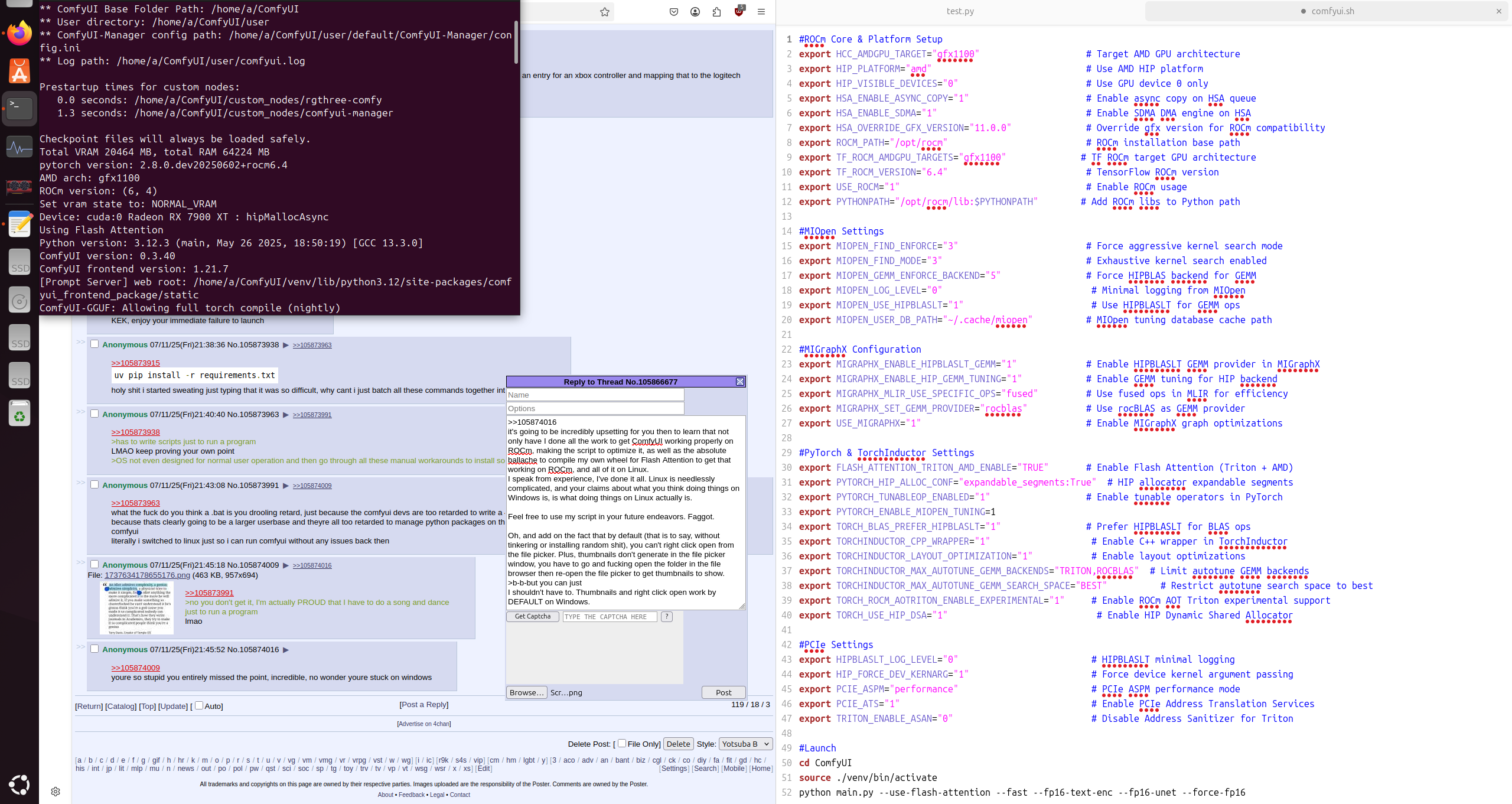Image resolution: width=1512 pixels, height=804 pixels.
Task: Click into the reply comment text area
Action: [x=626, y=512]
